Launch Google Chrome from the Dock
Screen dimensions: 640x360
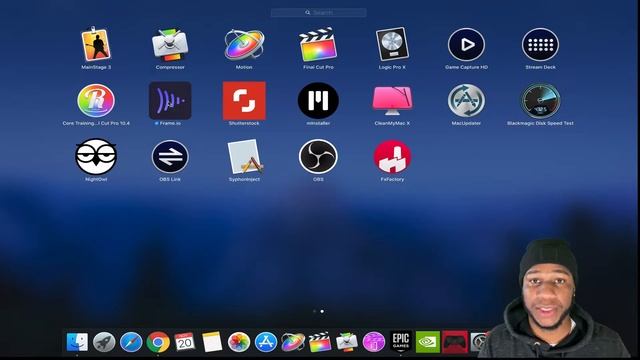click(158, 342)
